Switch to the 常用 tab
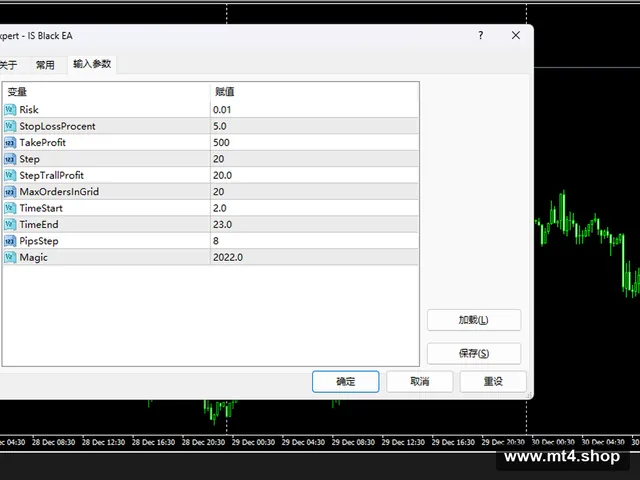The height and width of the screenshot is (480, 640). pyautogui.click(x=45, y=65)
